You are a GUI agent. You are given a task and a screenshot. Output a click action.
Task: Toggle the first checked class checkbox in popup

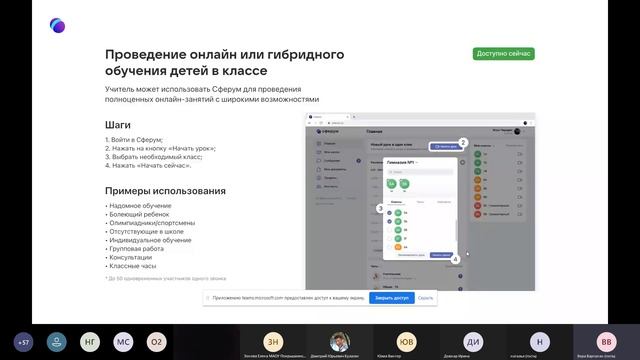(x=389, y=213)
